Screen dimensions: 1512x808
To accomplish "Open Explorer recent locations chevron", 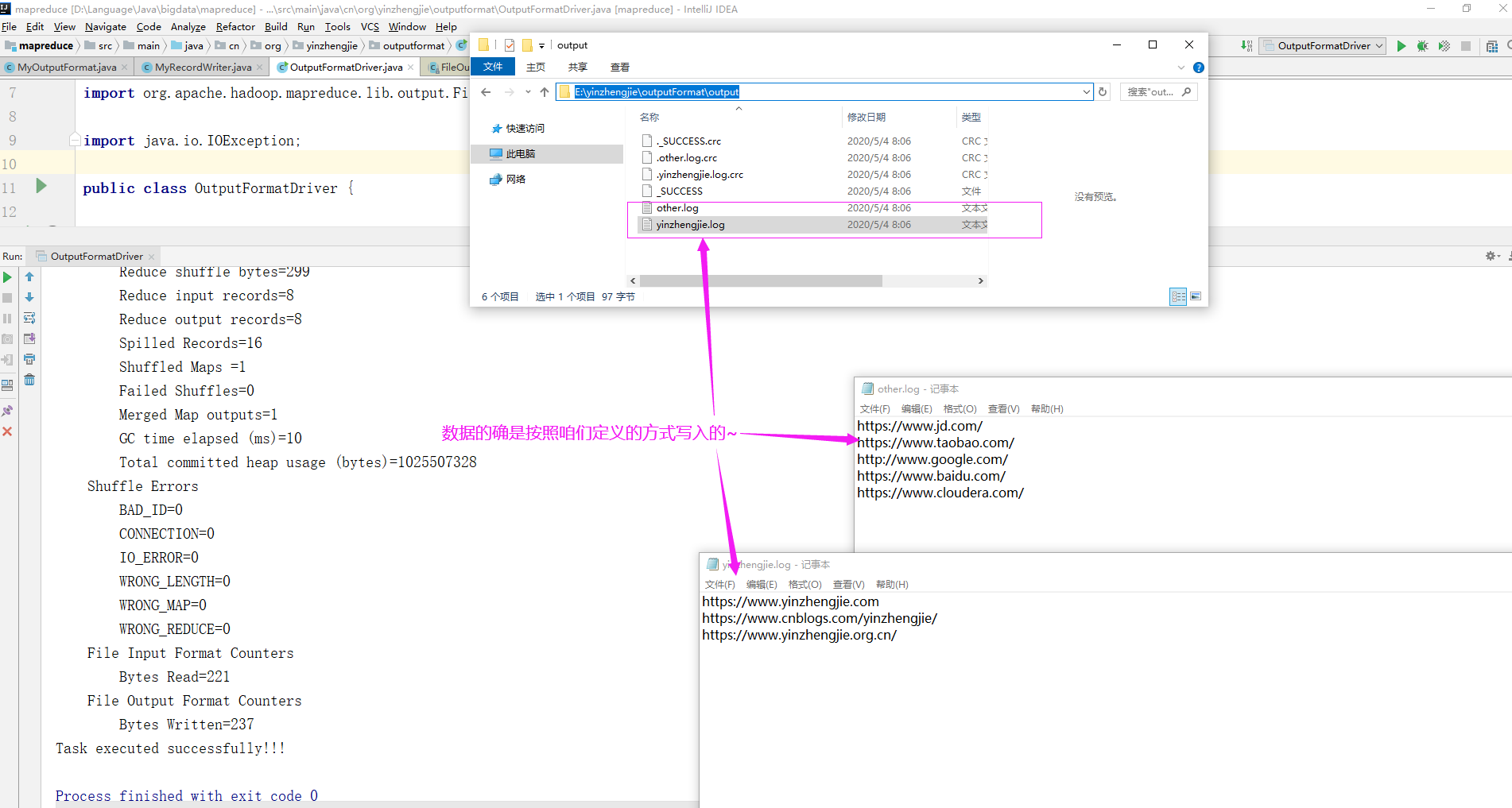I will point(528,92).
